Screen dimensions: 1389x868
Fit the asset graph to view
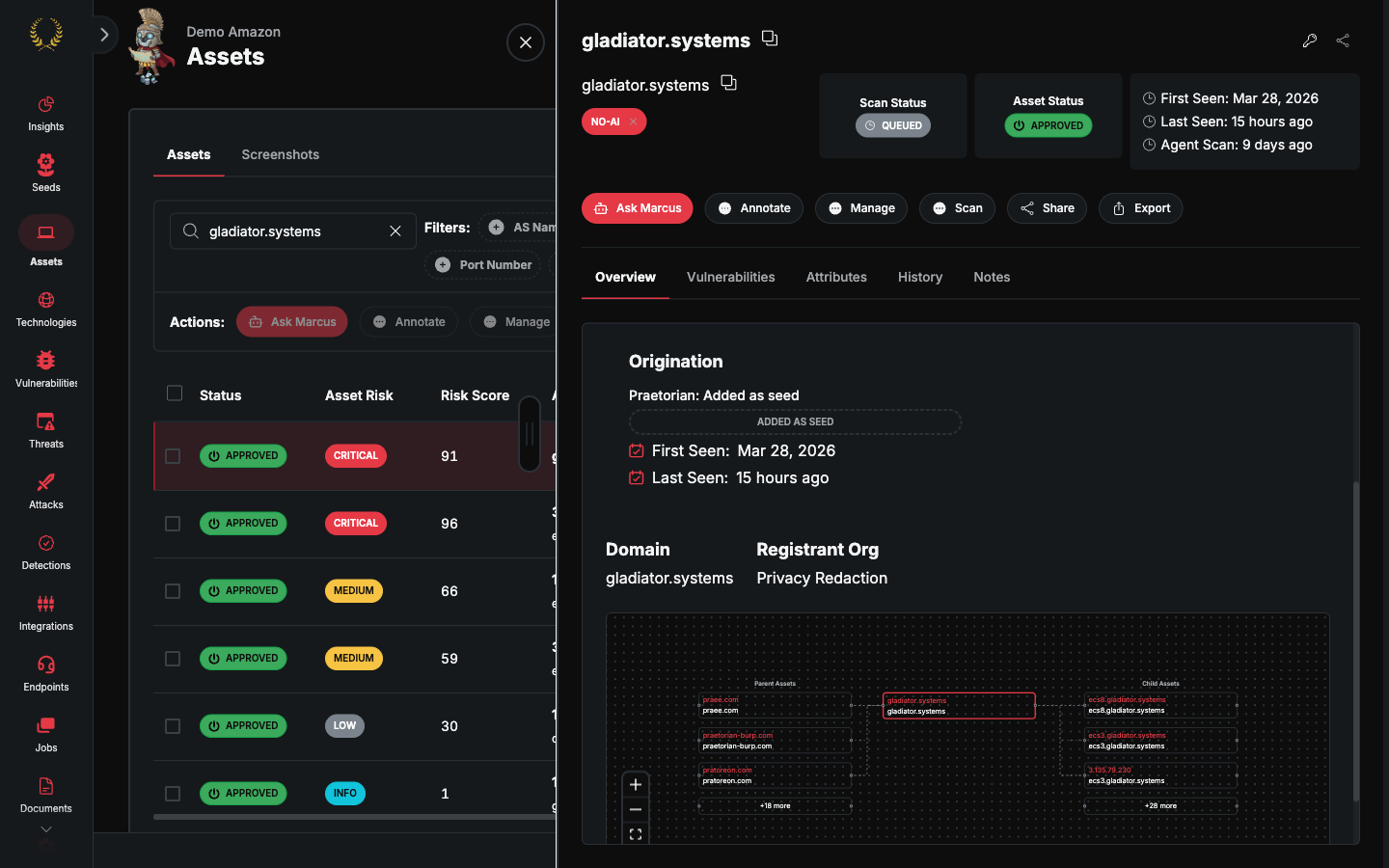[x=635, y=834]
